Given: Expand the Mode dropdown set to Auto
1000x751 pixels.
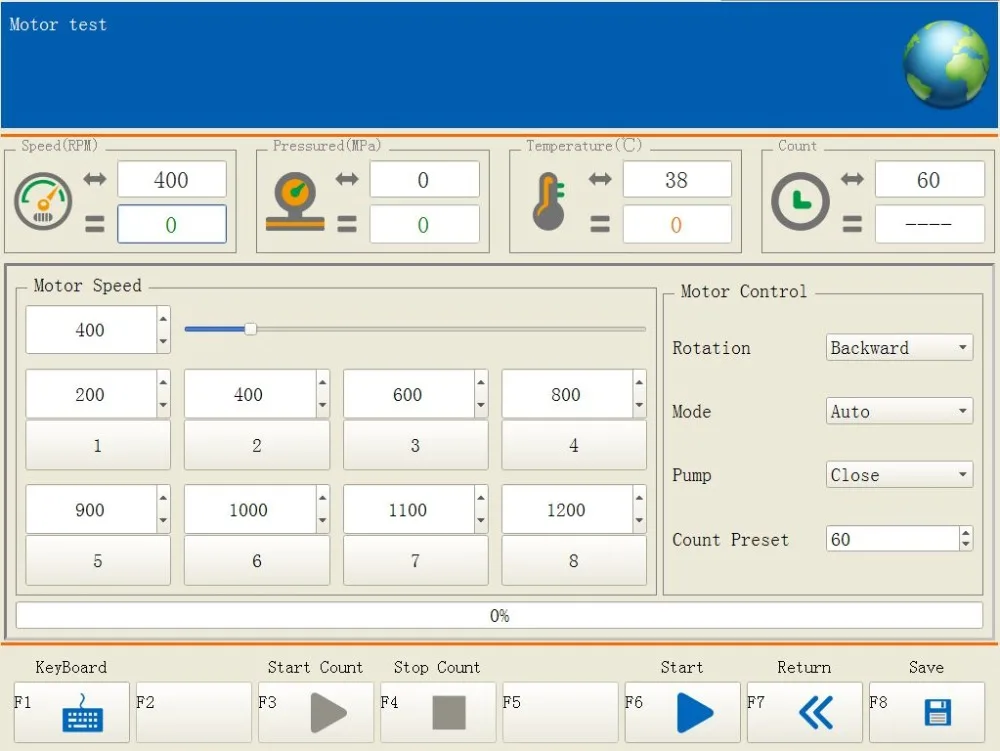Looking at the screenshot, I should click(x=899, y=412).
